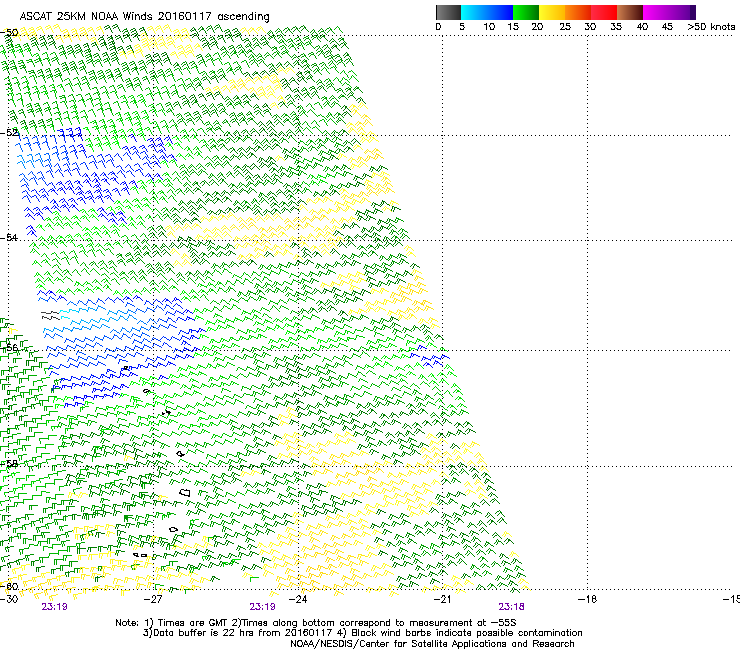Viewport: 740px width, 650px height.
Task: Click the green 15-20 knots color band
Action: click(x=526, y=12)
